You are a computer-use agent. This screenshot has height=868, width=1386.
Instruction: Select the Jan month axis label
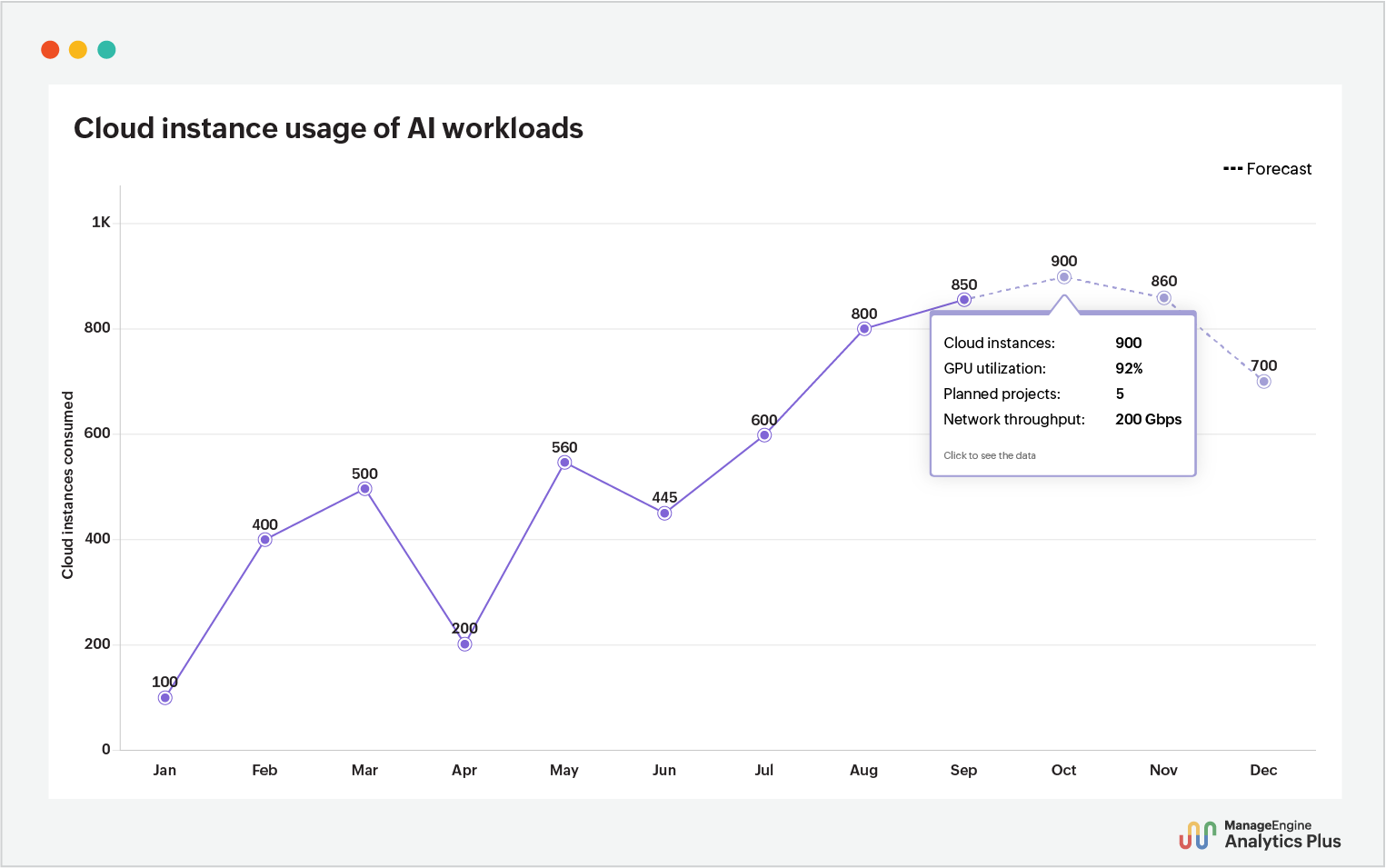click(165, 770)
